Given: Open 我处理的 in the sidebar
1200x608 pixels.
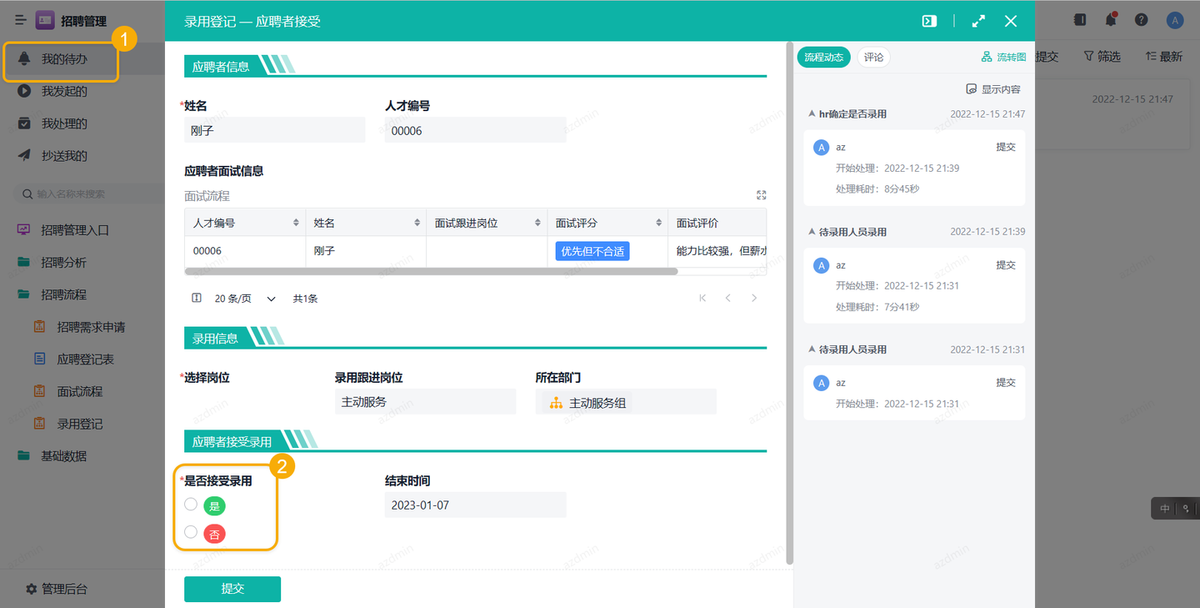Looking at the screenshot, I should click(x=64, y=123).
